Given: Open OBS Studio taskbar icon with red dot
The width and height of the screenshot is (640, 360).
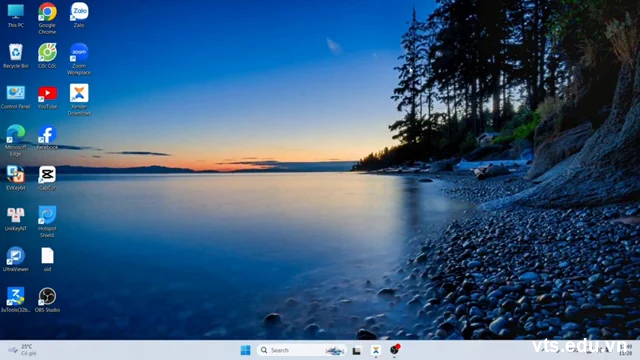Looking at the screenshot, I should [x=395, y=350].
